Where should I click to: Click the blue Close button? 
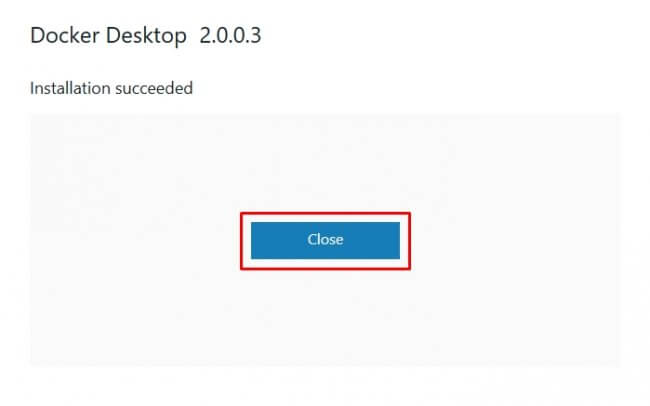(x=325, y=241)
